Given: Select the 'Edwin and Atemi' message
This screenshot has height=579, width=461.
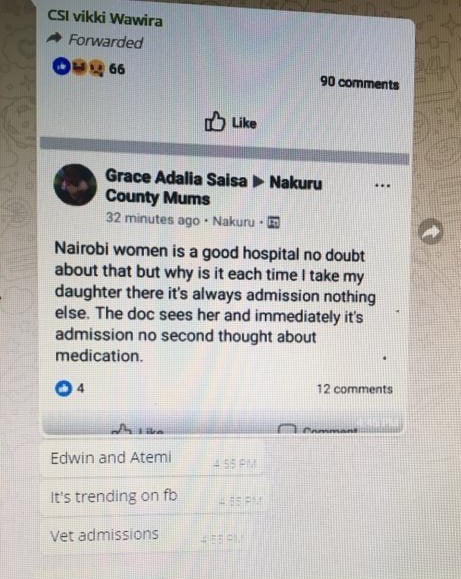Looking at the screenshot, I should 151,458.
